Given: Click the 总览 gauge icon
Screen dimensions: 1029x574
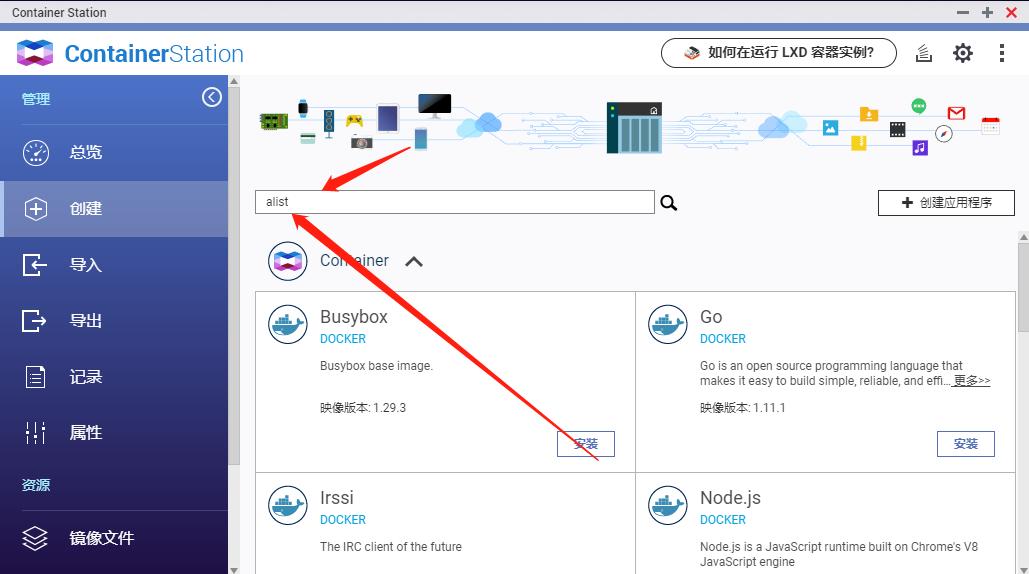Looking at the screenshot, I should 35,152.
